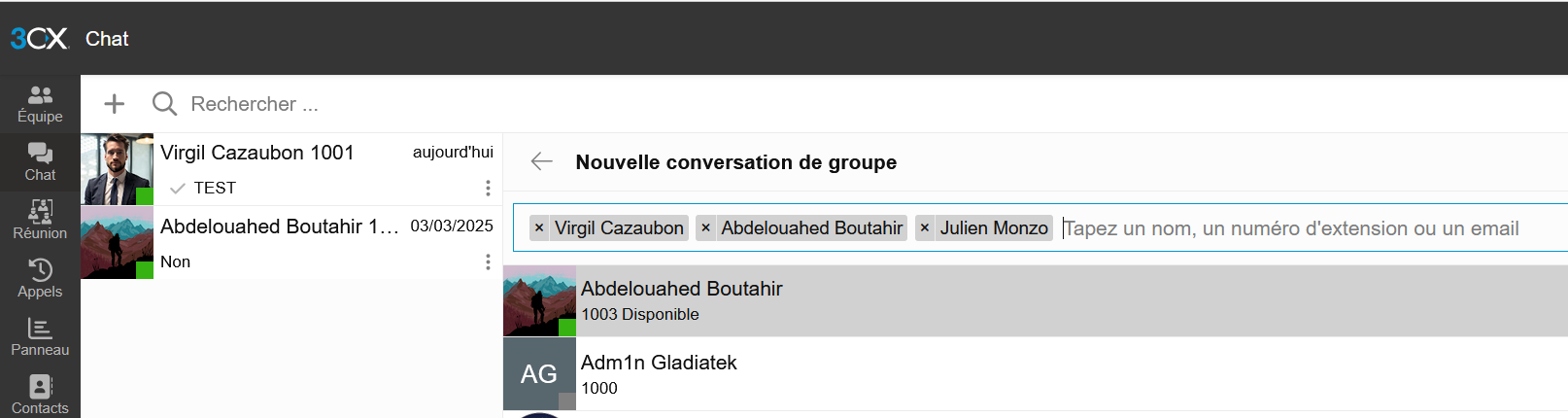
Task: Click the plus icon to start a new chat
Action: pos(115,104)
